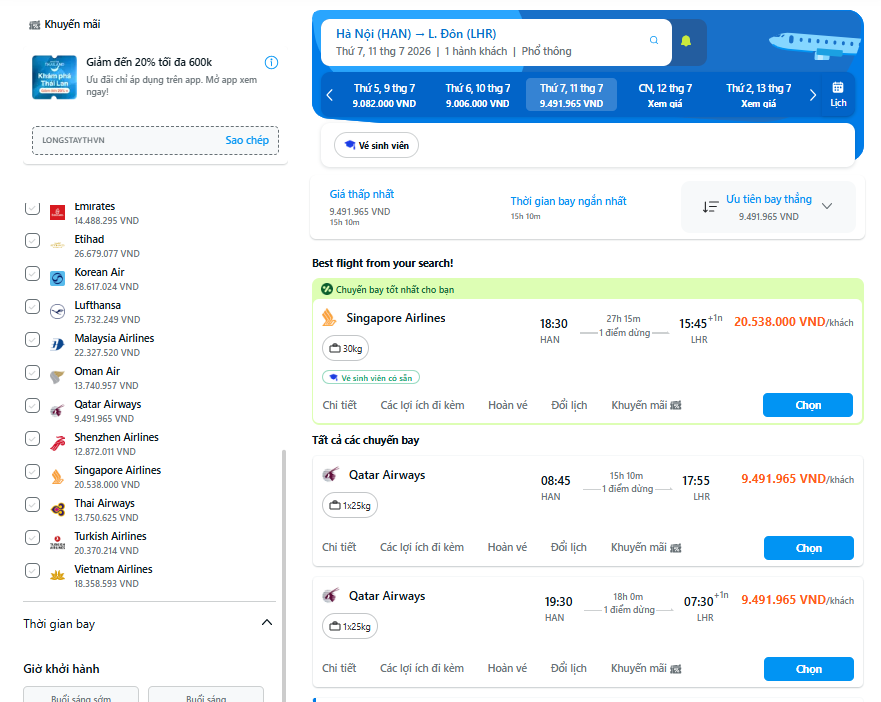Toggle the Shenzhen Airlines checkbox
The height and width of the screenshot is (702, 881).
33,439
